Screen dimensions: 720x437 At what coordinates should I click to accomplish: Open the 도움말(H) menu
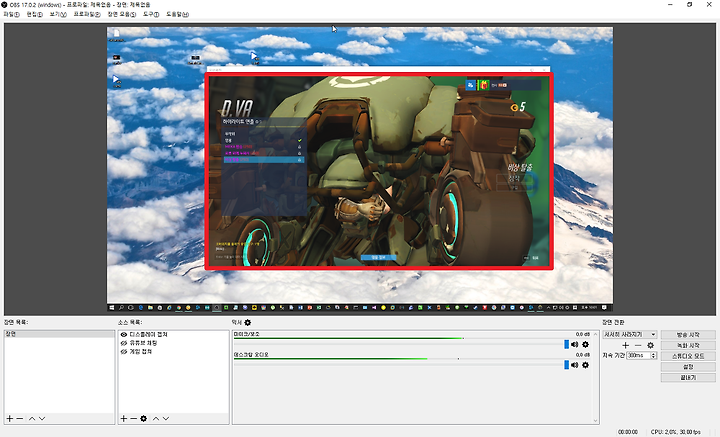(x=177, y=14)
